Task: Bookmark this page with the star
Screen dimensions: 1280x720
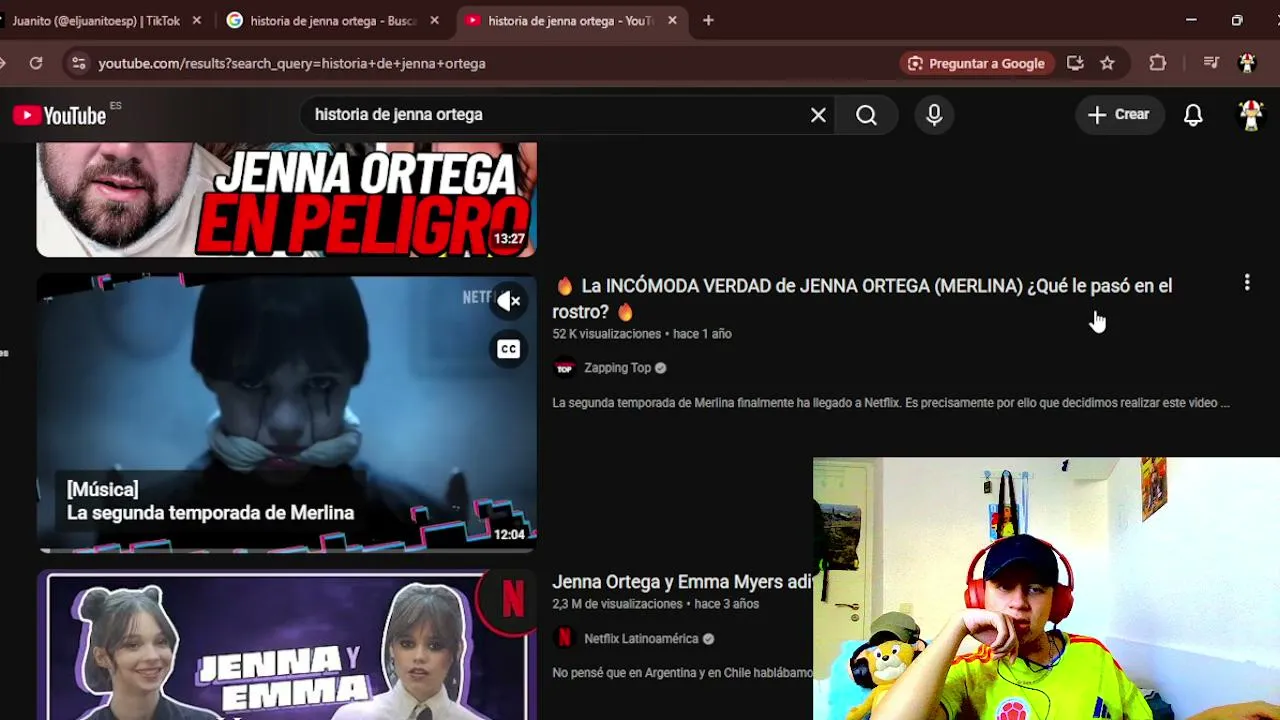Action: [x=1107, y=63]
